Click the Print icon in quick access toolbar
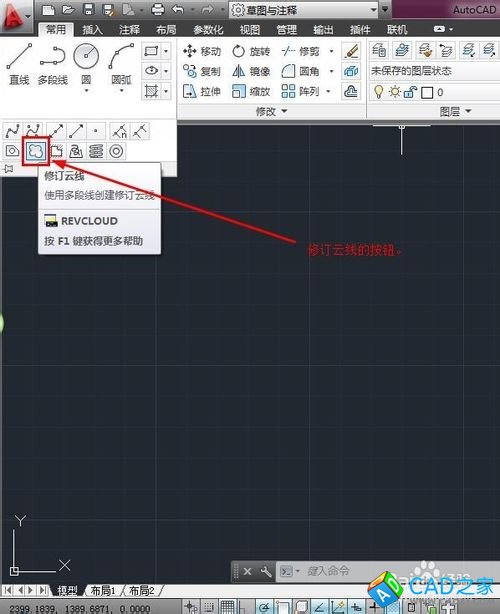Viewport: 500px width, 614px height. click(158, 9)
